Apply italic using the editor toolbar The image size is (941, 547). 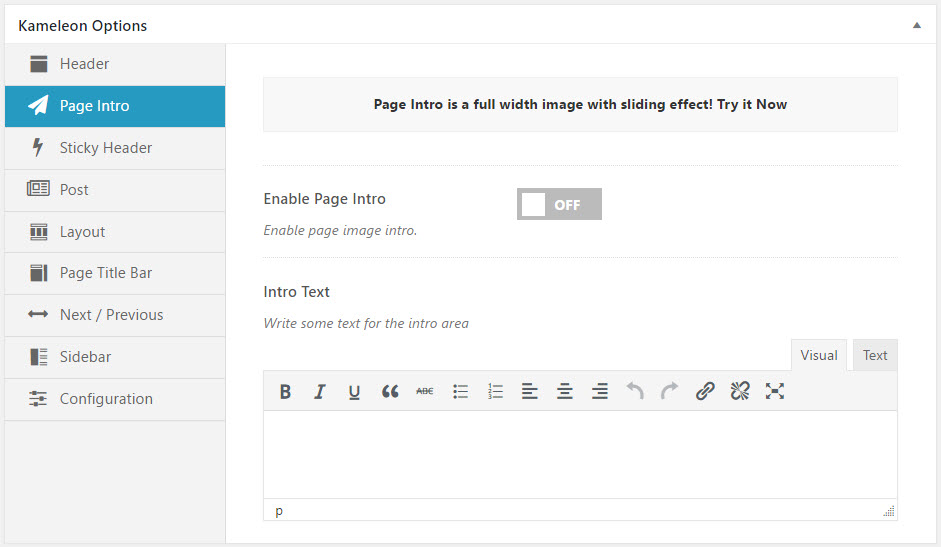pos(320,392)
